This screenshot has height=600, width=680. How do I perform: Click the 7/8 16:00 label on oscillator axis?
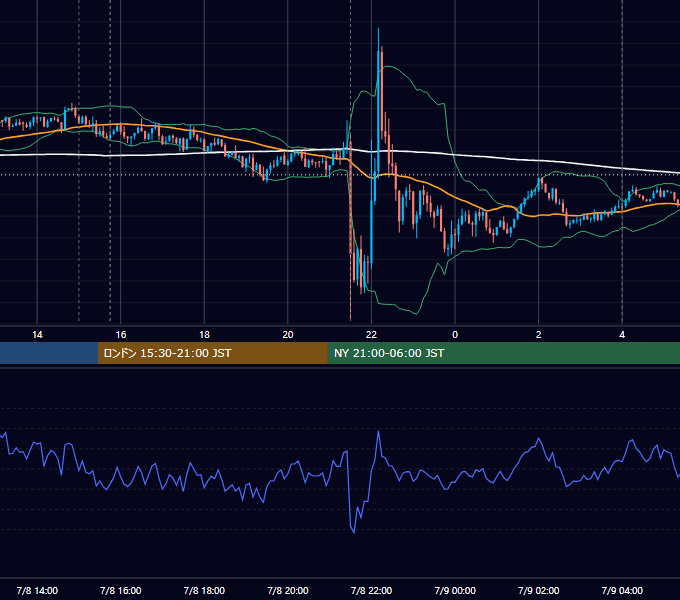click(121, 590)
